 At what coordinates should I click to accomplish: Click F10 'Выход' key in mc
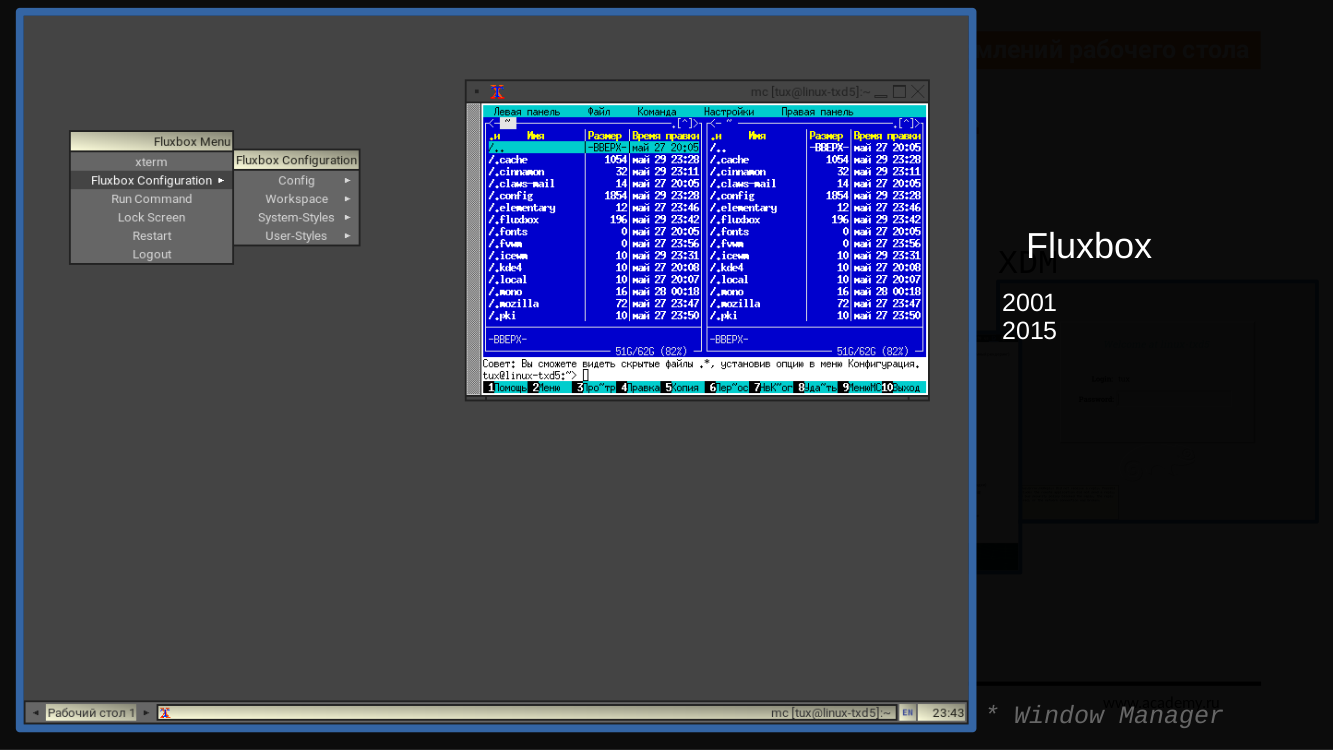[902, 387]
